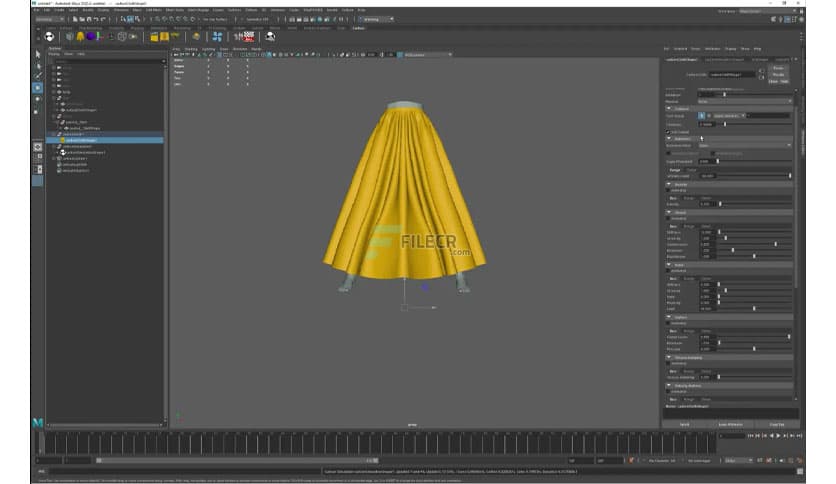Click the Focus button in the Attribute Editor
Screen dimensions: 836x484
[x=778, y=68]
